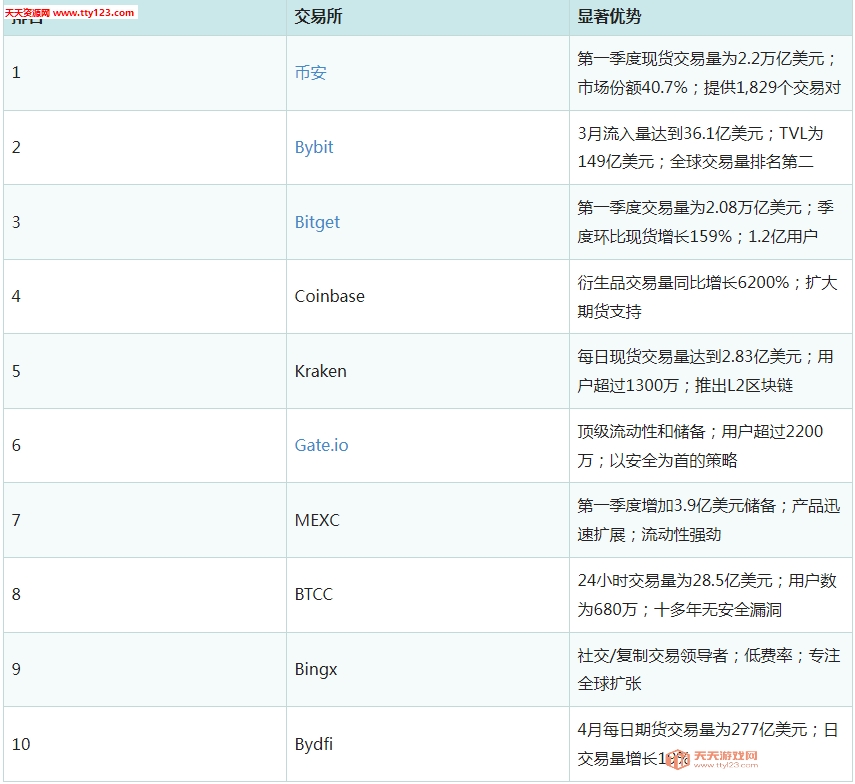Screen dimensions: 855x784
Task: Click MEXC's advantage text about 3.9亿美元储备
Action: tap(708, 520)
